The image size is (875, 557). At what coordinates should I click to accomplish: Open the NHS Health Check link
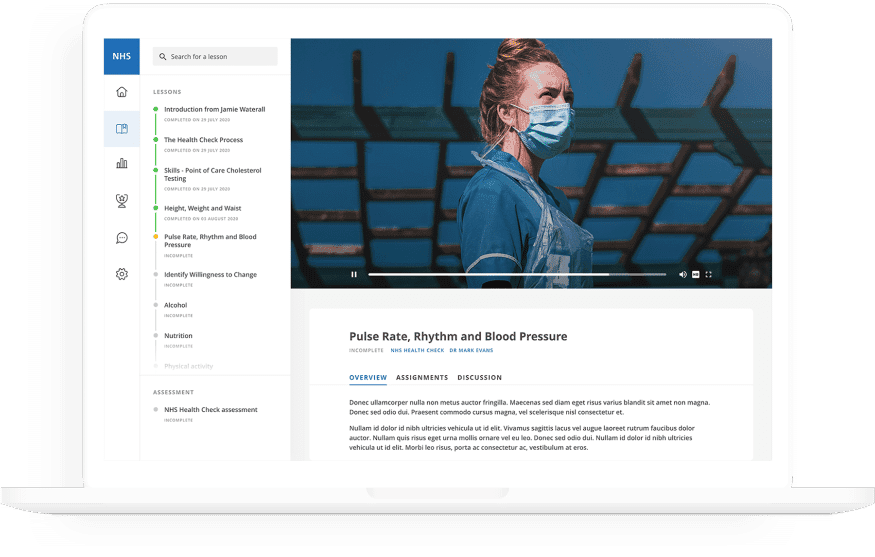click(417, 351)
